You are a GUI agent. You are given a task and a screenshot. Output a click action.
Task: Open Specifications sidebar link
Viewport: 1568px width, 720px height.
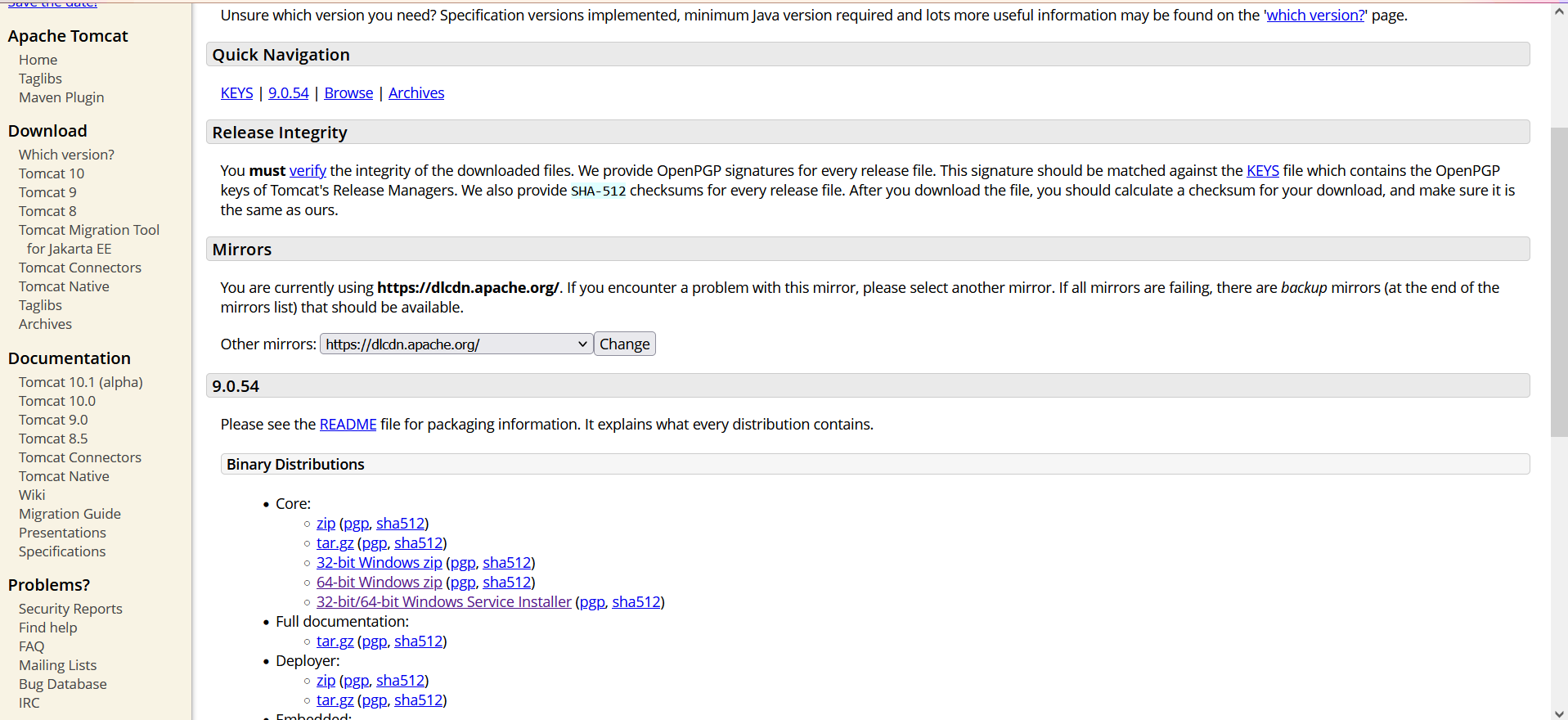point(62,551)
